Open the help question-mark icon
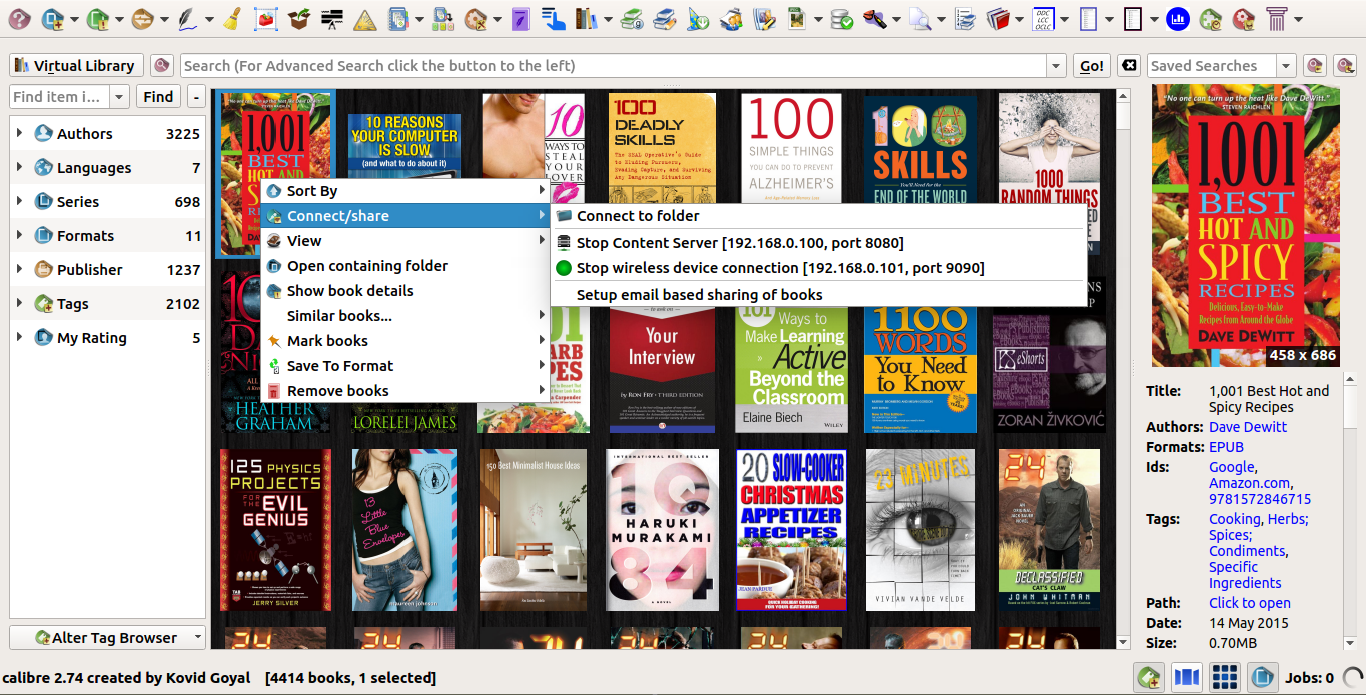Viewport: 1366px width, 695px height. coord(19,18)
